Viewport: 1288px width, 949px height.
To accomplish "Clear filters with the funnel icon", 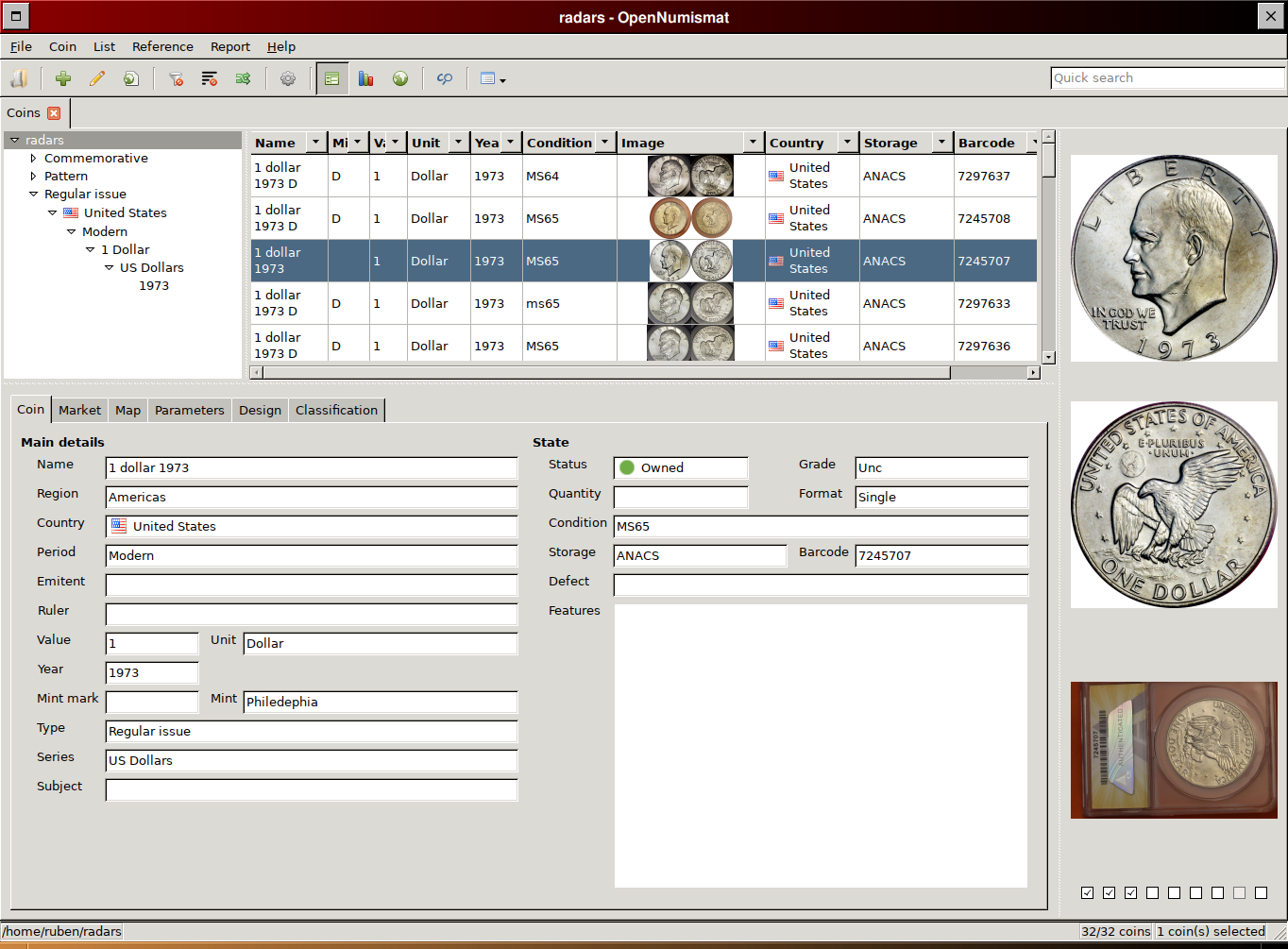I will point(176,78).
